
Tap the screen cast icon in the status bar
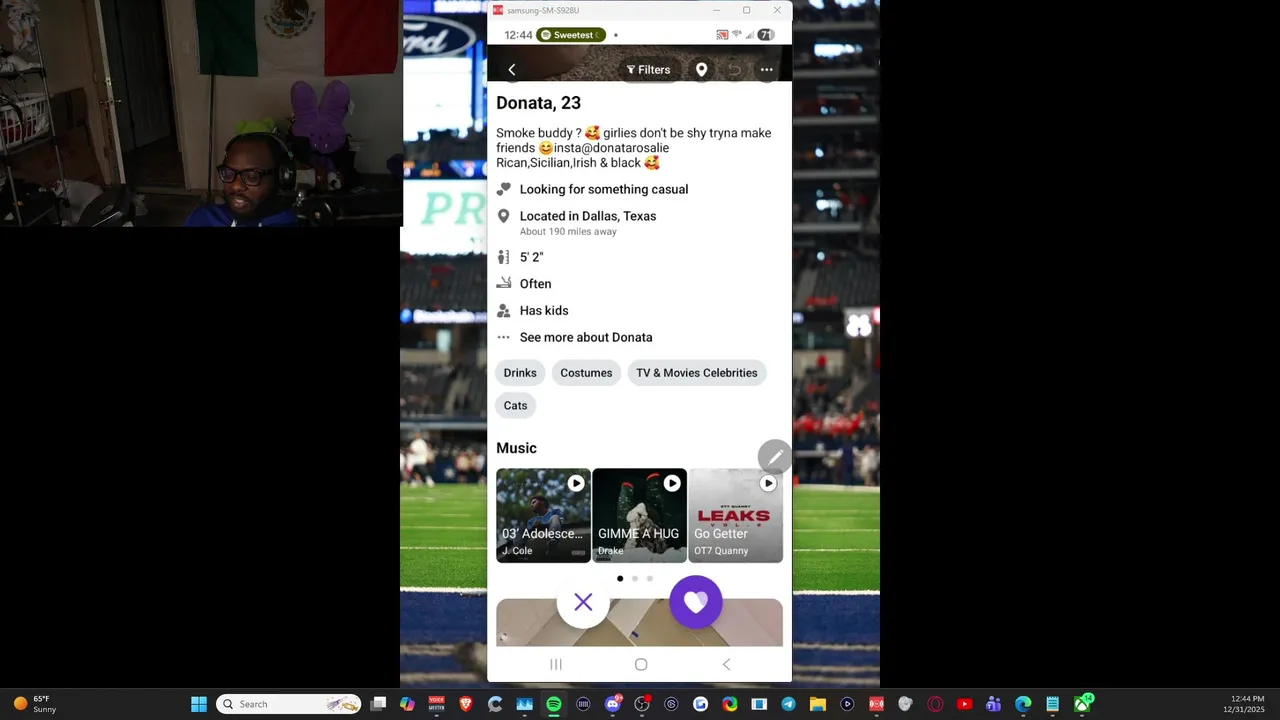click(722, 35)
